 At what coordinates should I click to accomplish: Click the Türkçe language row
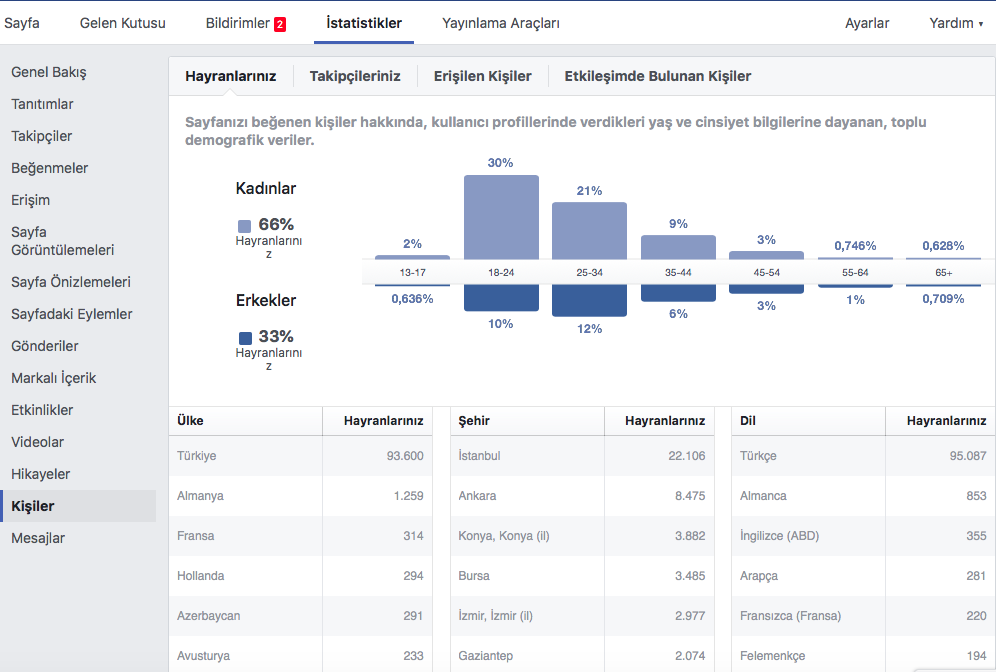tap(864, 455)
